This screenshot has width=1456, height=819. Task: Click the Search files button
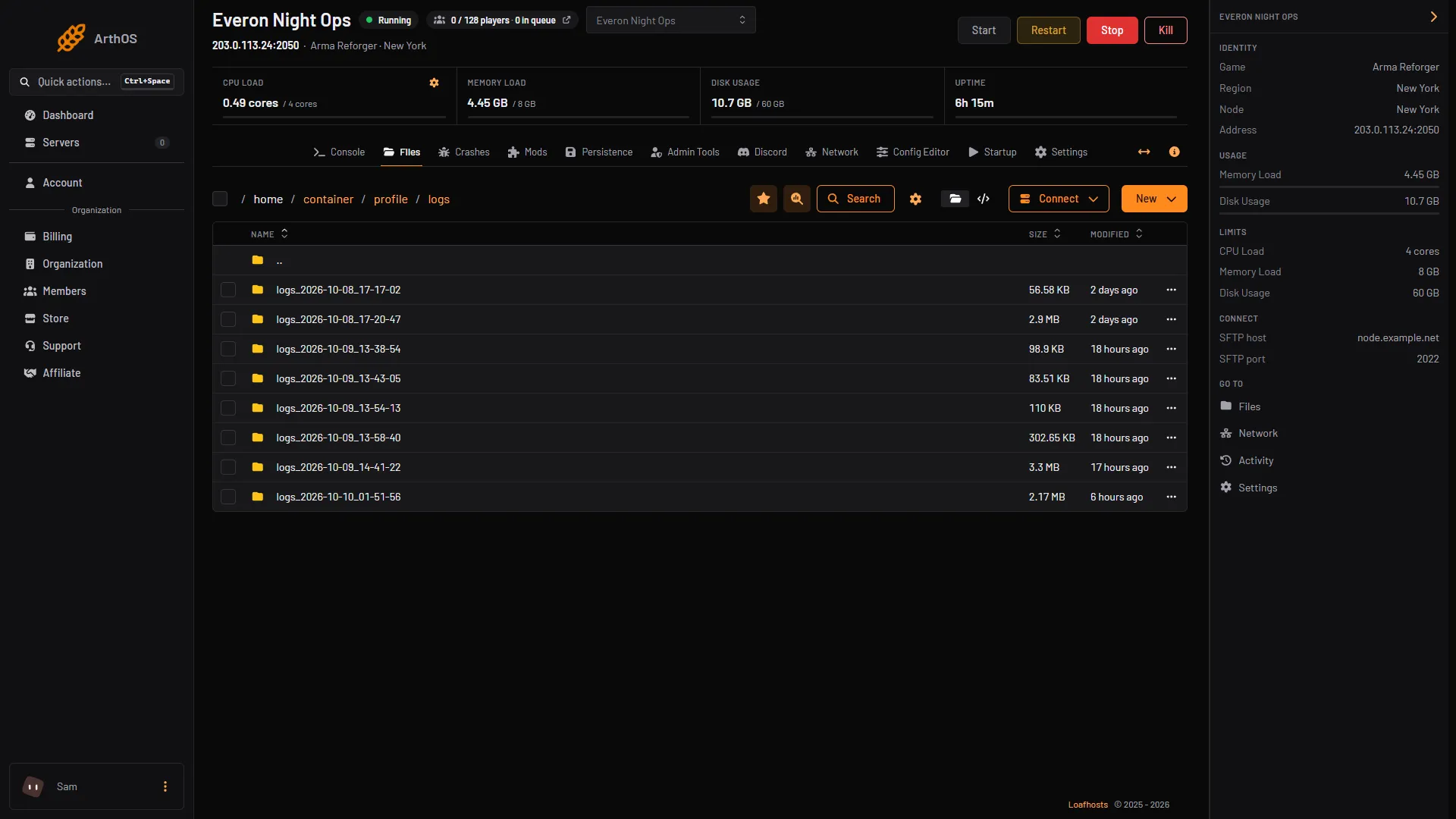click(855, 199)
